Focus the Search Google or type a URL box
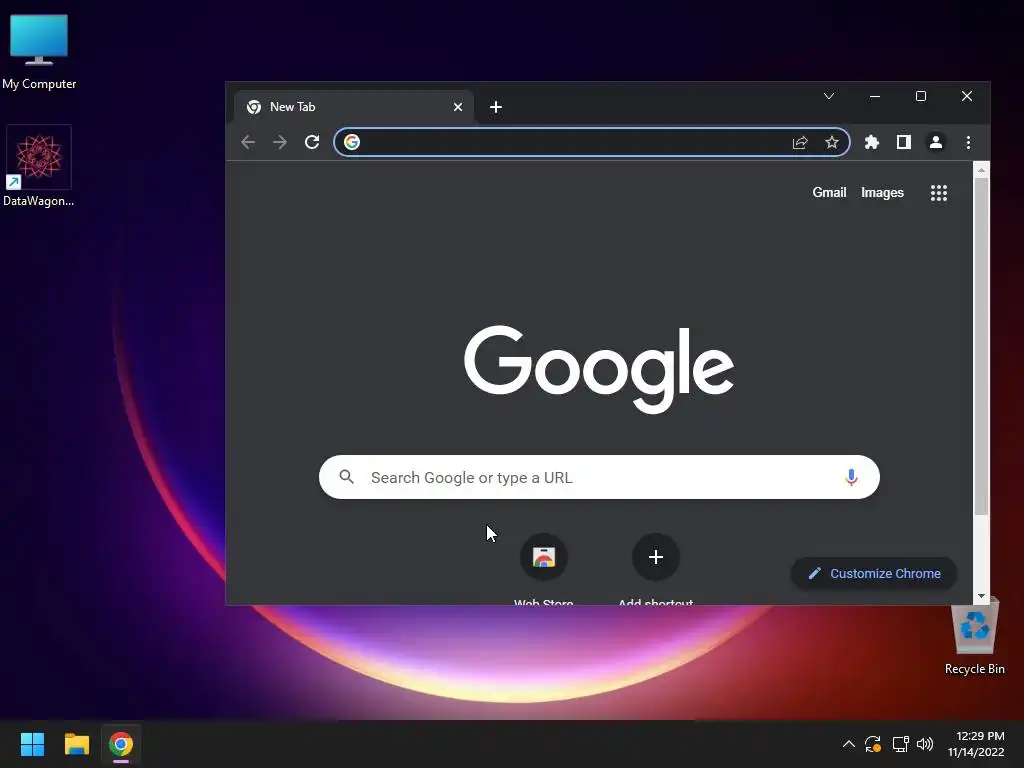This screenshot has width=1024, height=768. [599, 477]
